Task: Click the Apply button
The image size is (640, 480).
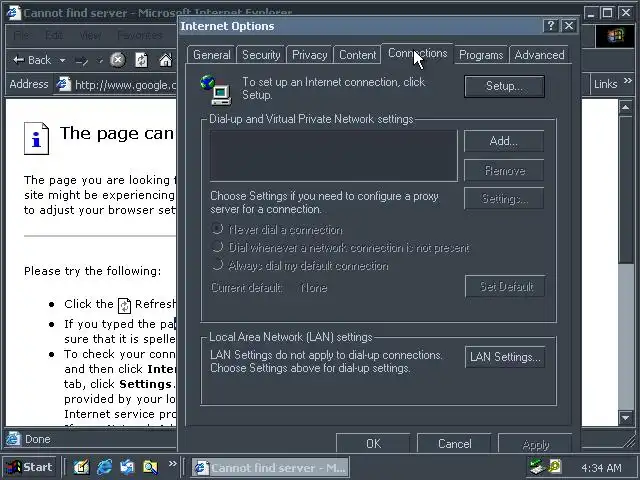Action: 535,444
